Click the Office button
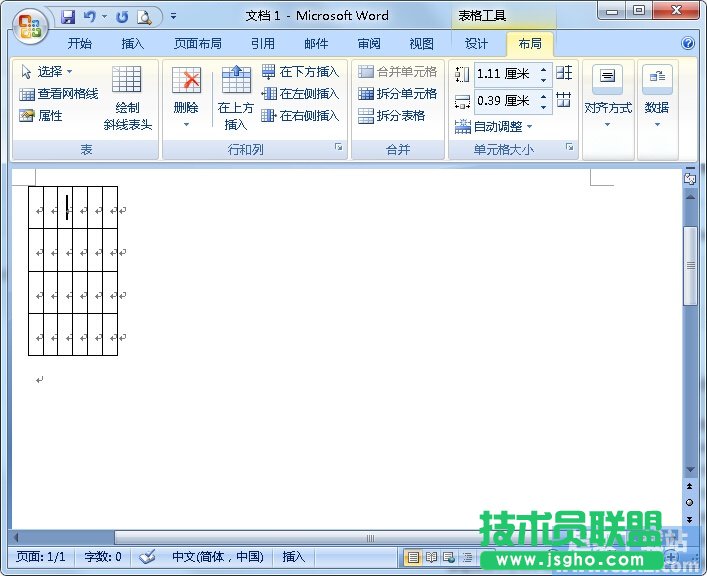The width and height of the screenshot is (707, 576). tap(29, 23)
